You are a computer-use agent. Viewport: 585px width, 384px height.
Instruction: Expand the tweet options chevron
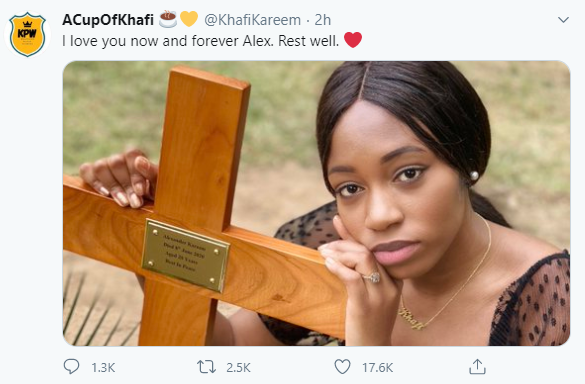pos(563,19)
